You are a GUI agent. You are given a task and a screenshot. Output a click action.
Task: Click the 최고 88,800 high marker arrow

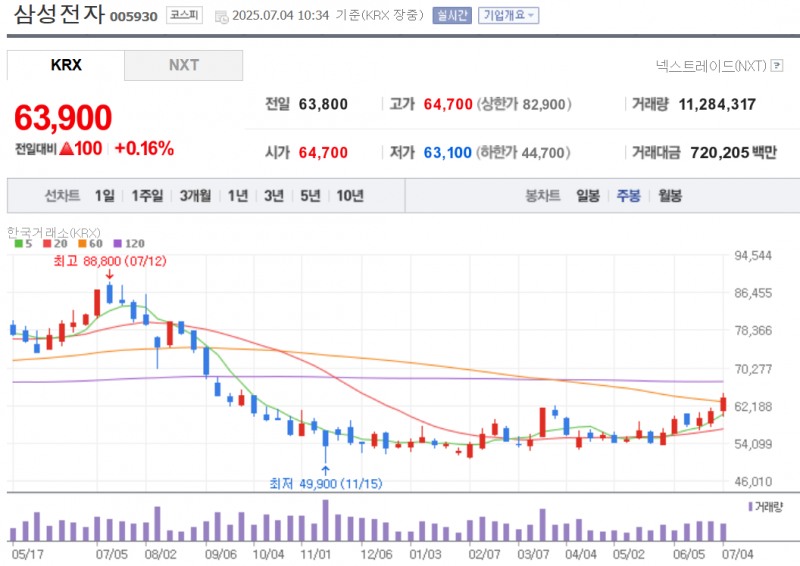tap(109, 274)
